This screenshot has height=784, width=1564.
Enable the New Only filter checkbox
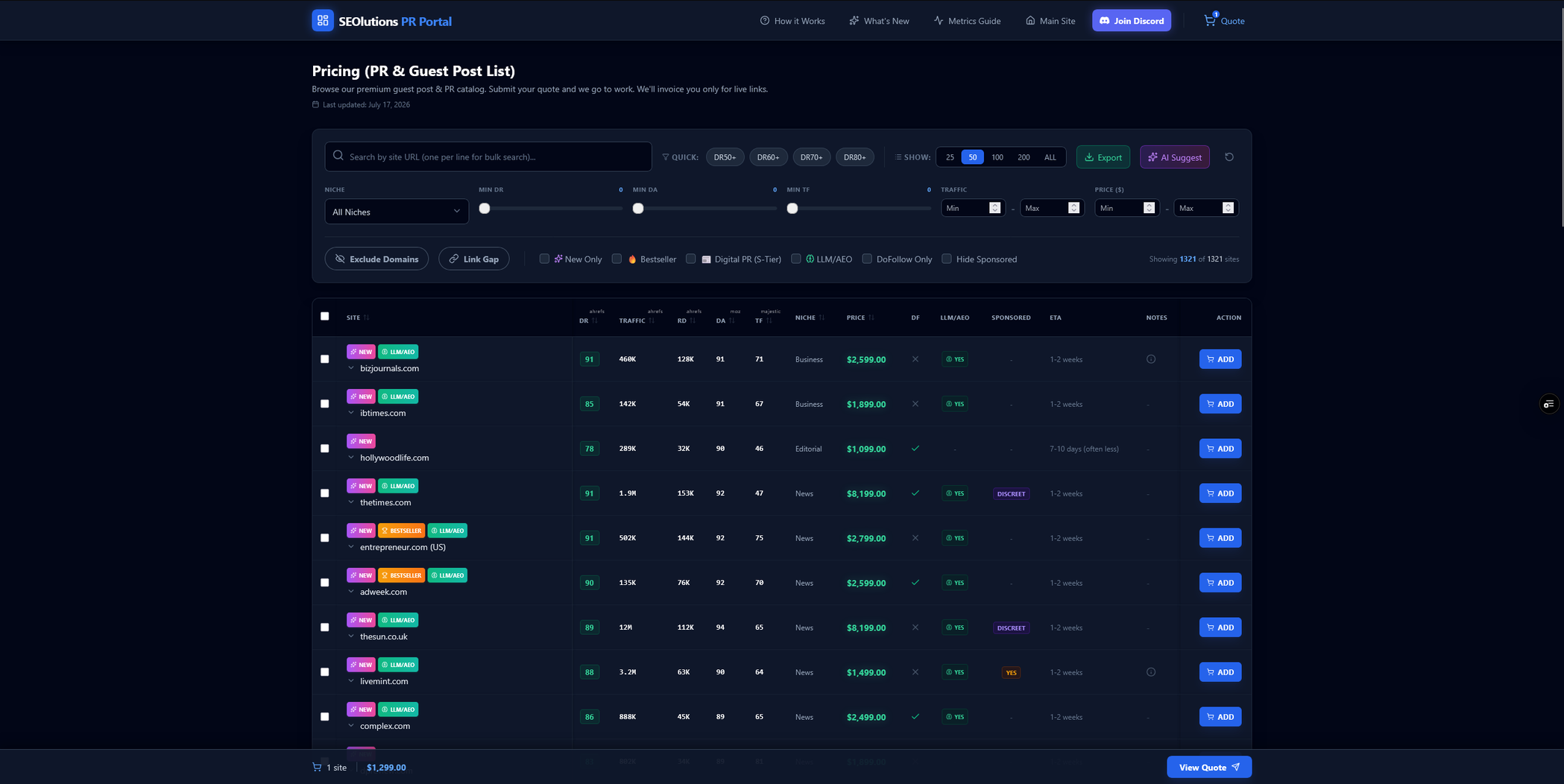pos(544,259)
